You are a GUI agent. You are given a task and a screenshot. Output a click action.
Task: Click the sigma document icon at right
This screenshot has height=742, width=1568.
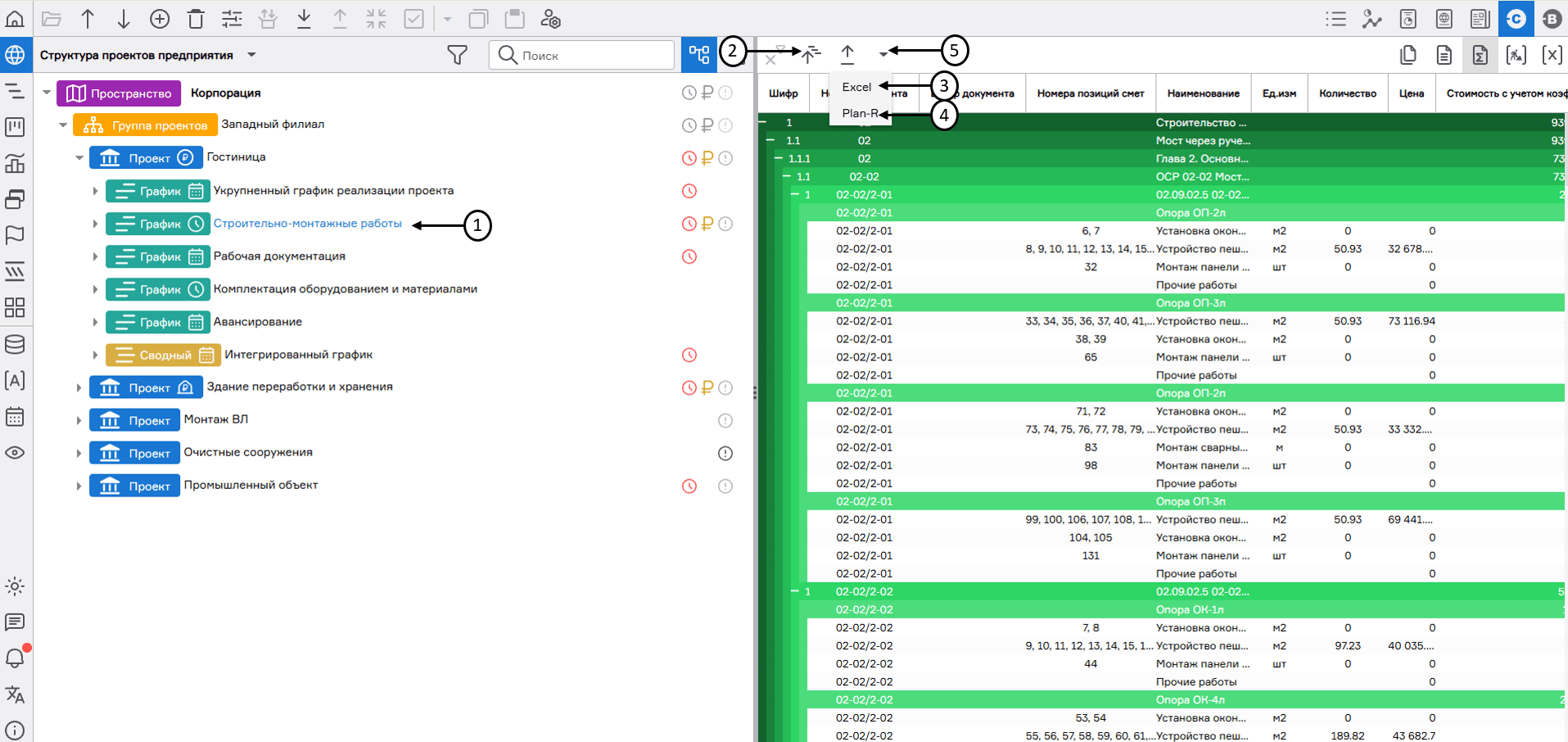pos(1480,55)
